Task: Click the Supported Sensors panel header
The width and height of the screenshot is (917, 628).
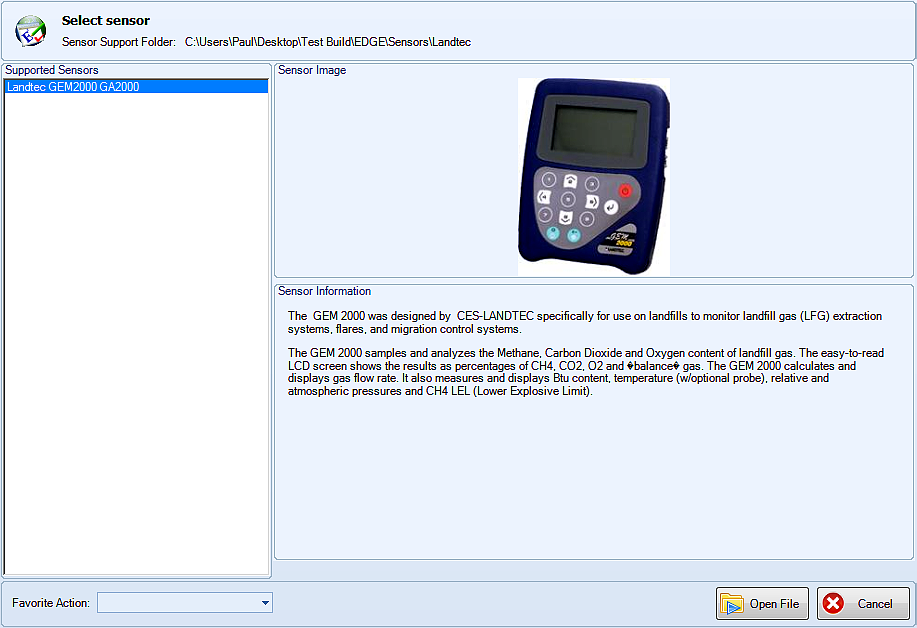Action: [51, 70]
